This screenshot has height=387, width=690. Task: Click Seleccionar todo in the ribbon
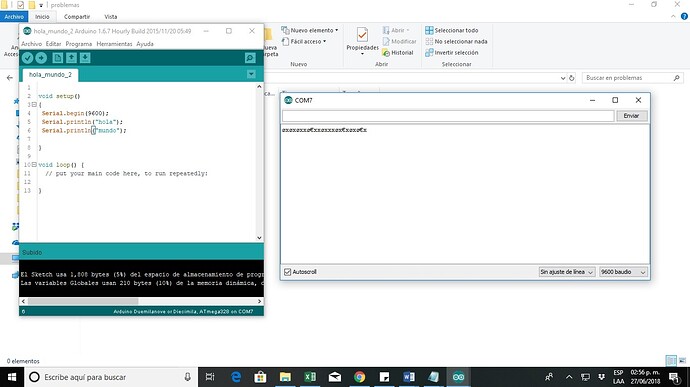click(451, 30)
